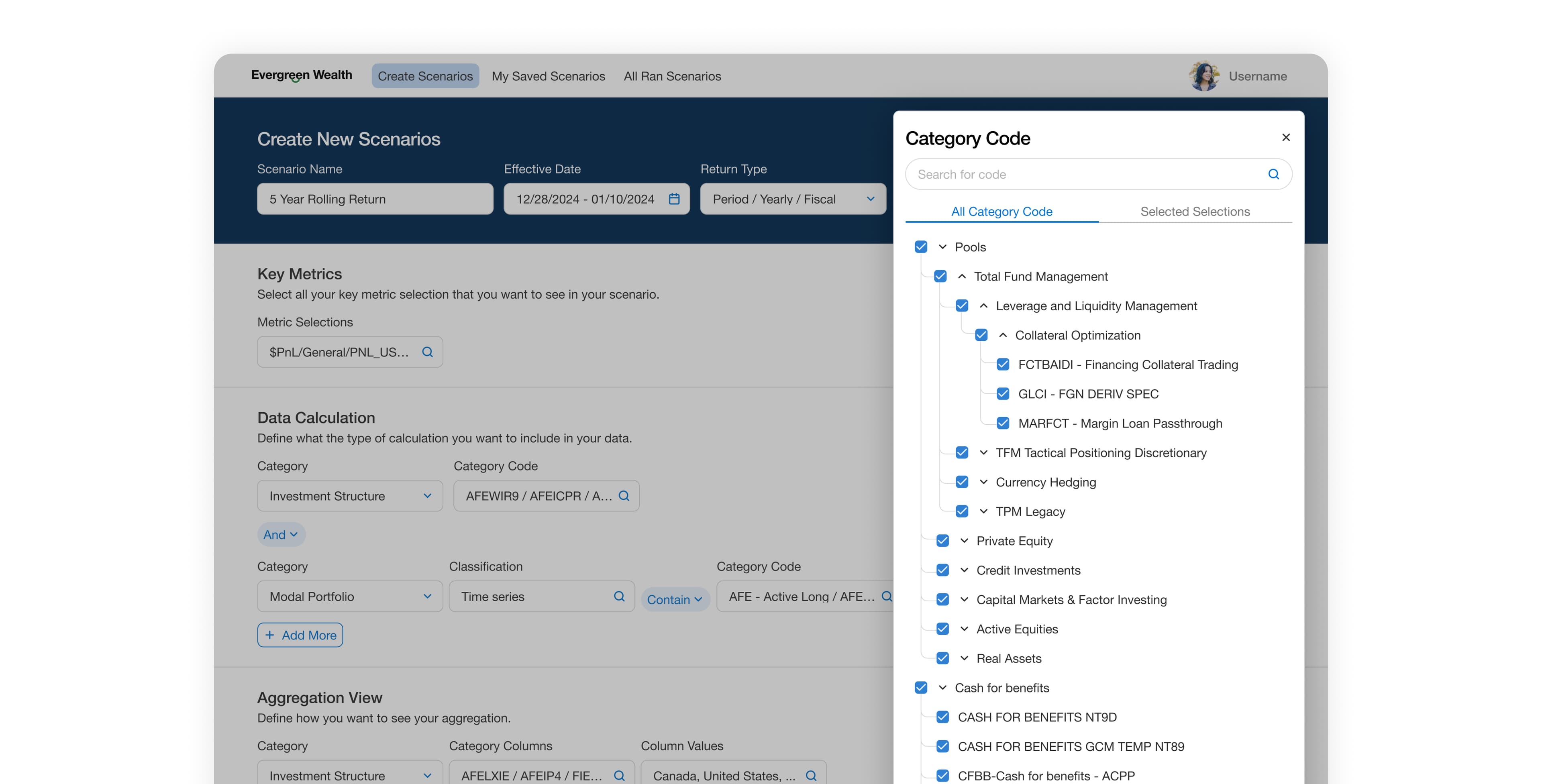Uncheck CFBB-Cash for benefits - ACPP
Viewport: 1542px width, 784px height.
coord(943,775)
